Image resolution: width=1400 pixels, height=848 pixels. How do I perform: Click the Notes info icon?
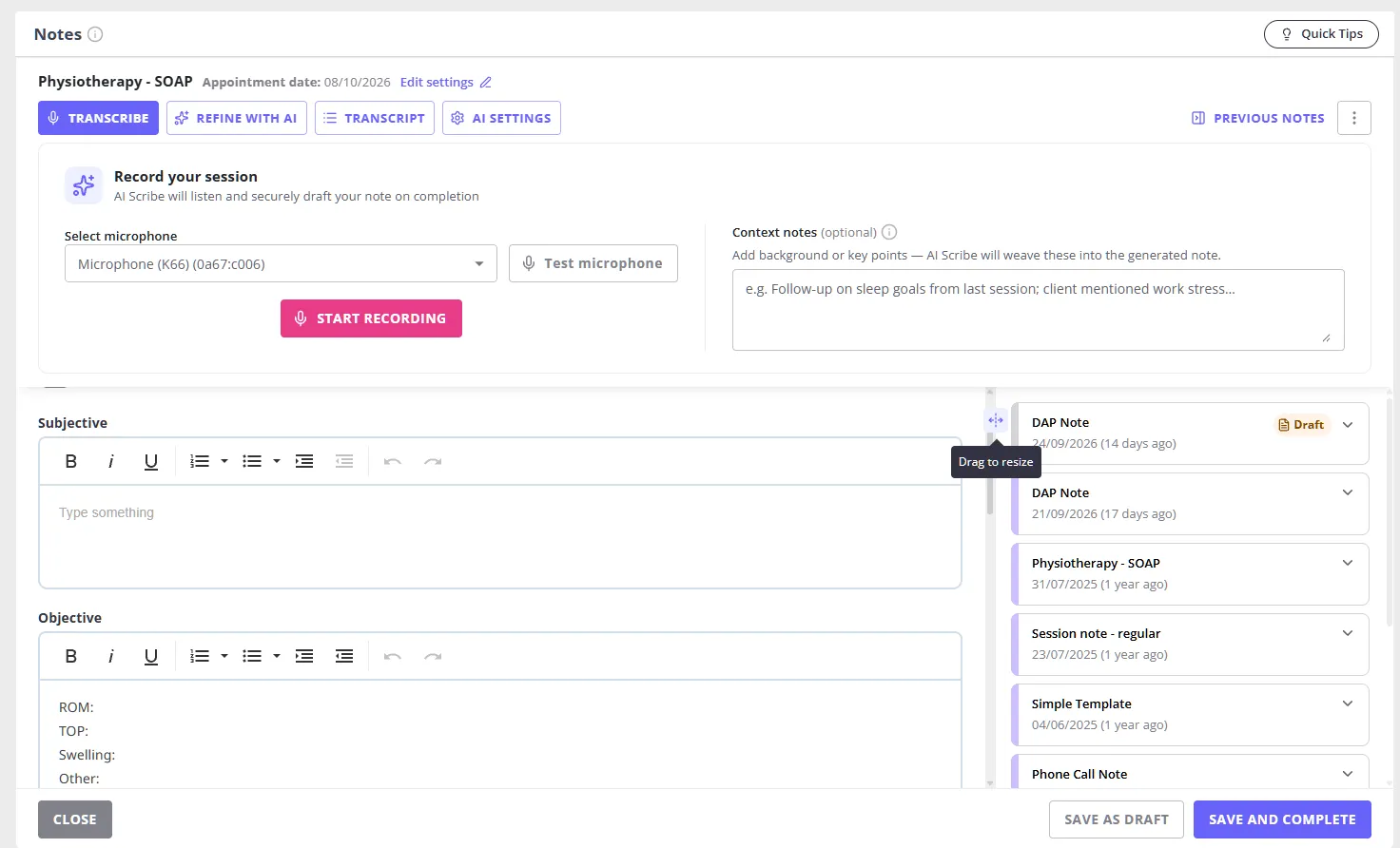(x=95, y=34)
